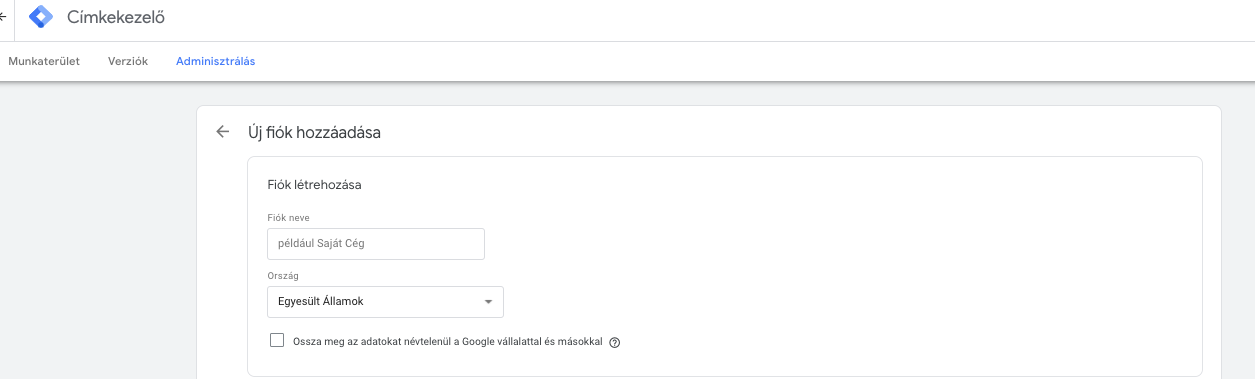Click the blue Tag Manager diamond logo
1255x379 pixels.
tap(42, 16)
